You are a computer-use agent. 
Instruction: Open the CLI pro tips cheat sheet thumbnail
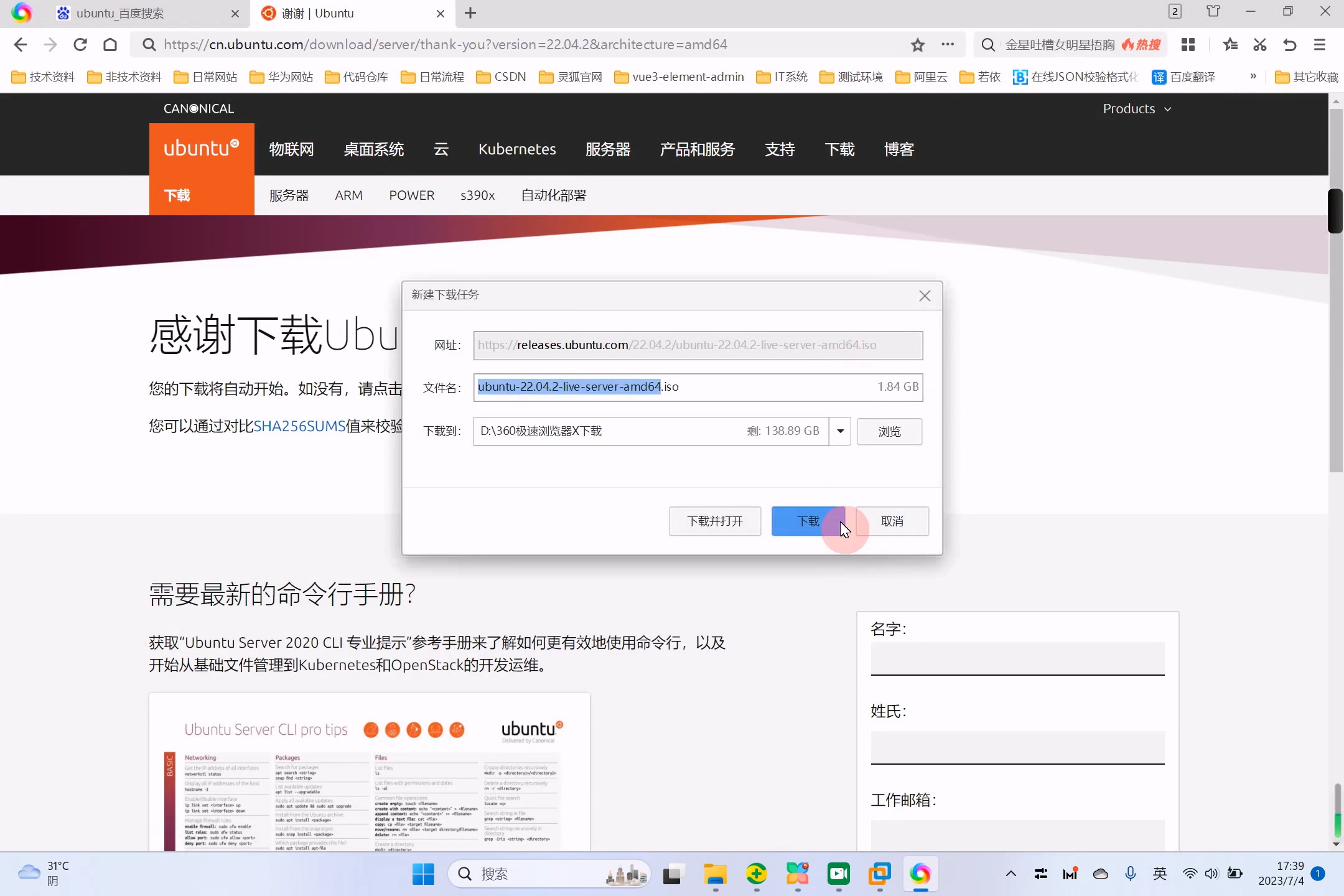pyautogui.click(x=370, y=772)
